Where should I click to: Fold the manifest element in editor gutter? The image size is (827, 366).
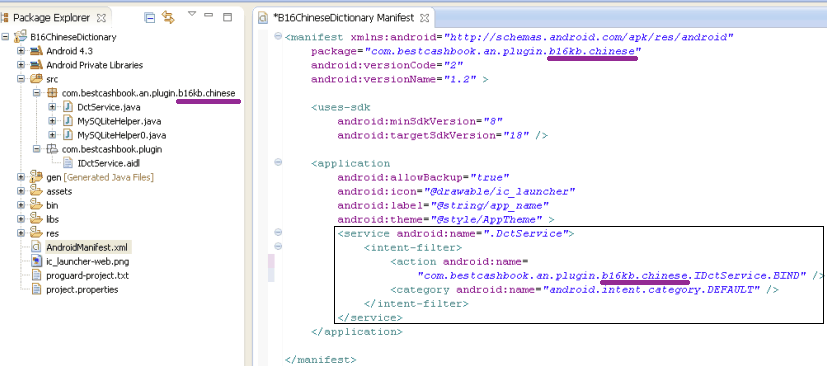[278, 36]
